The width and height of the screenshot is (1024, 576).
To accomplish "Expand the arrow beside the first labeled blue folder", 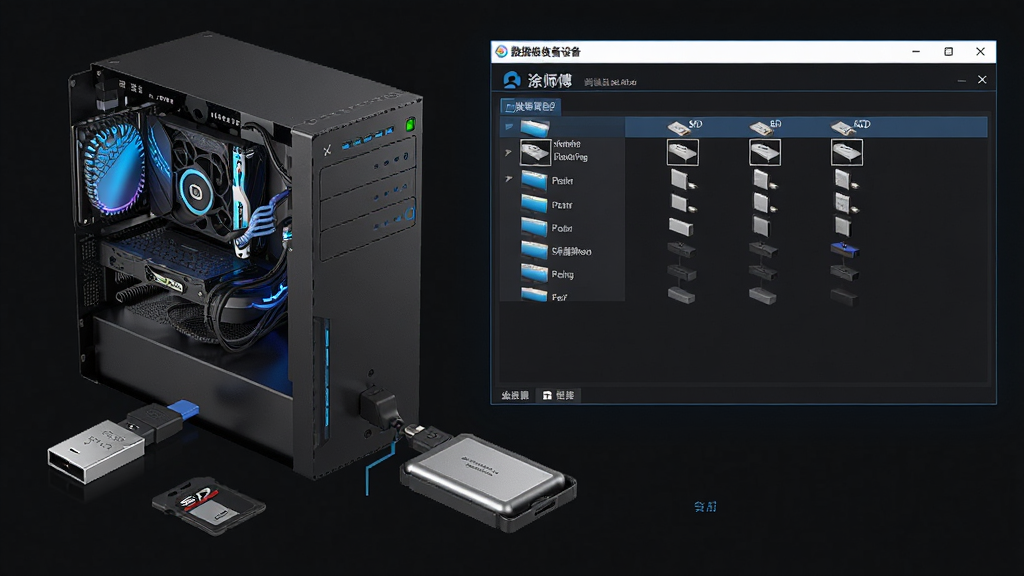I will (509, 179).
